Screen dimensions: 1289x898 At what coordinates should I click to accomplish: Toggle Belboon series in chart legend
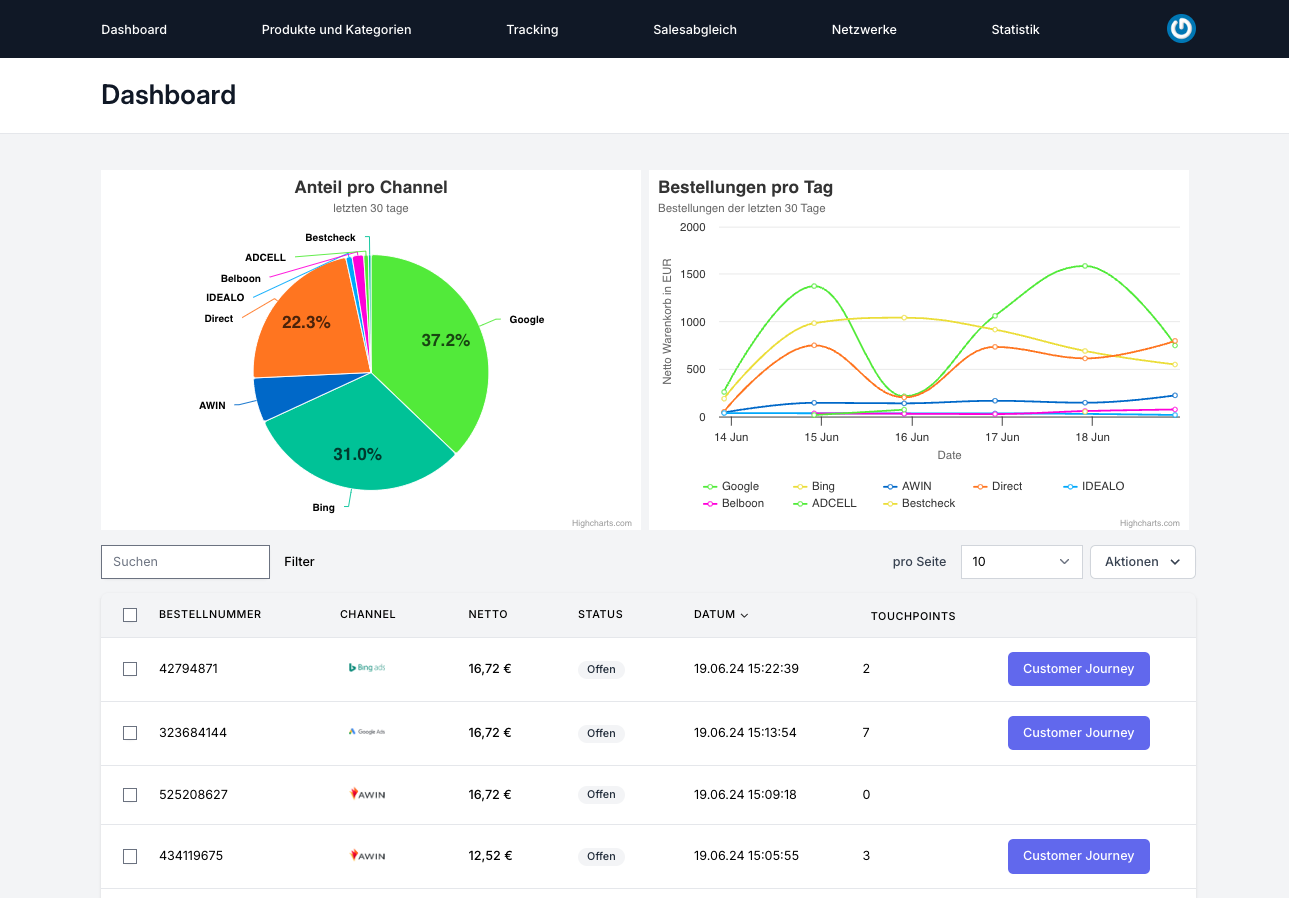733,503
